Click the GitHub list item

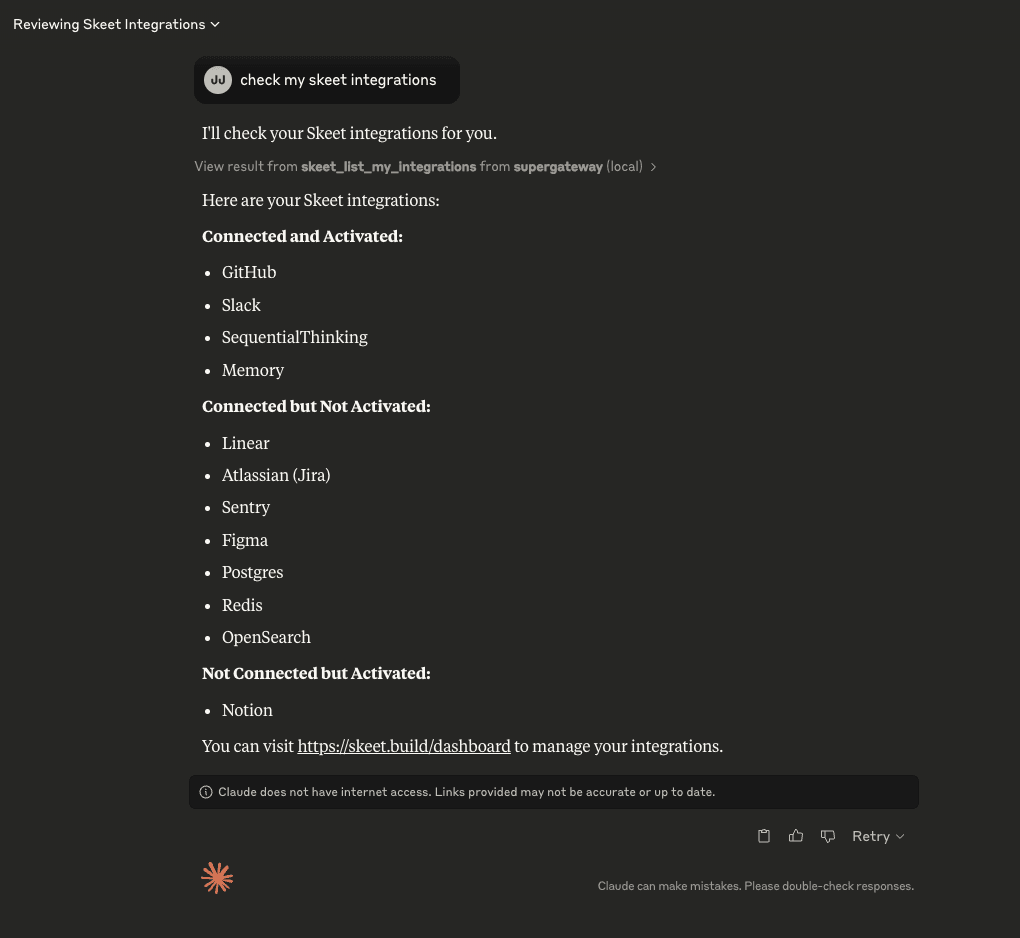tap(249, 272)
